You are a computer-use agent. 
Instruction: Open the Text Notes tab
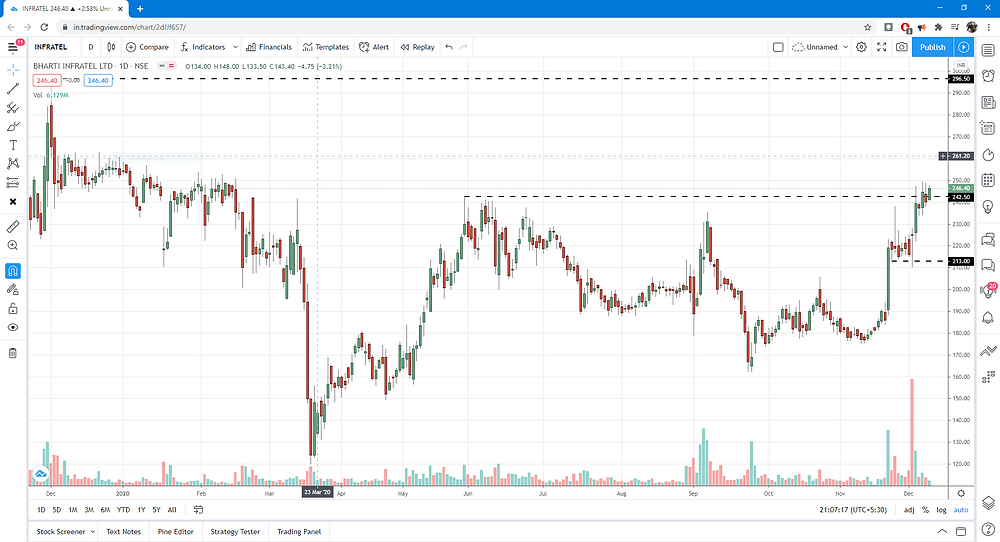tap(124, 532)
